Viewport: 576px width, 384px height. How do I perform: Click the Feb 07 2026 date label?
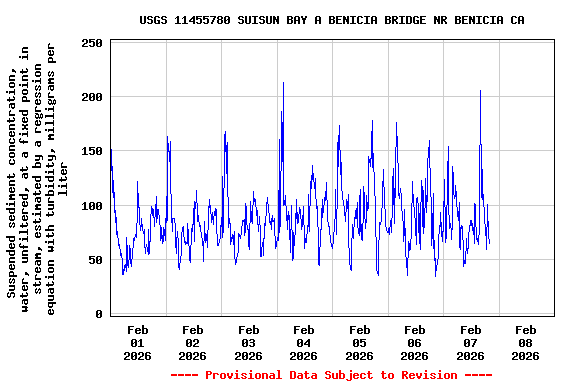[470, 343]
